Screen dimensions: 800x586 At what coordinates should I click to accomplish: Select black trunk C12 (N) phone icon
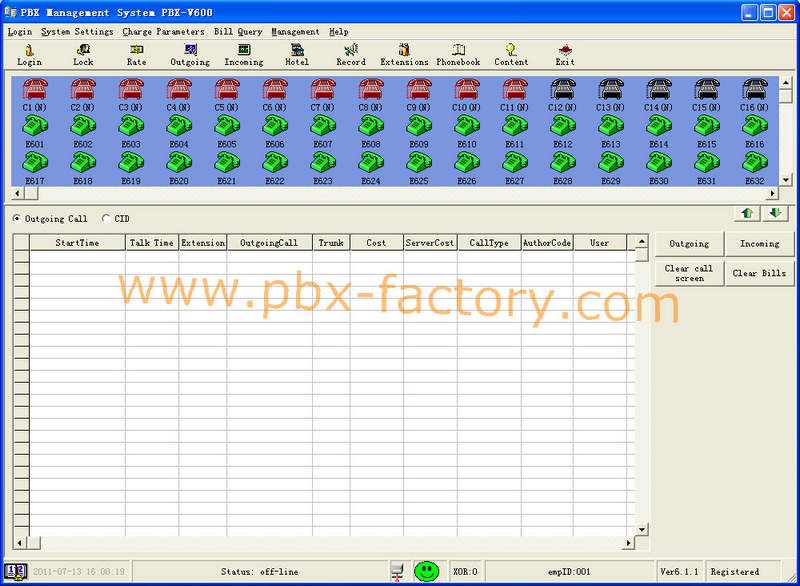(563, 89)
